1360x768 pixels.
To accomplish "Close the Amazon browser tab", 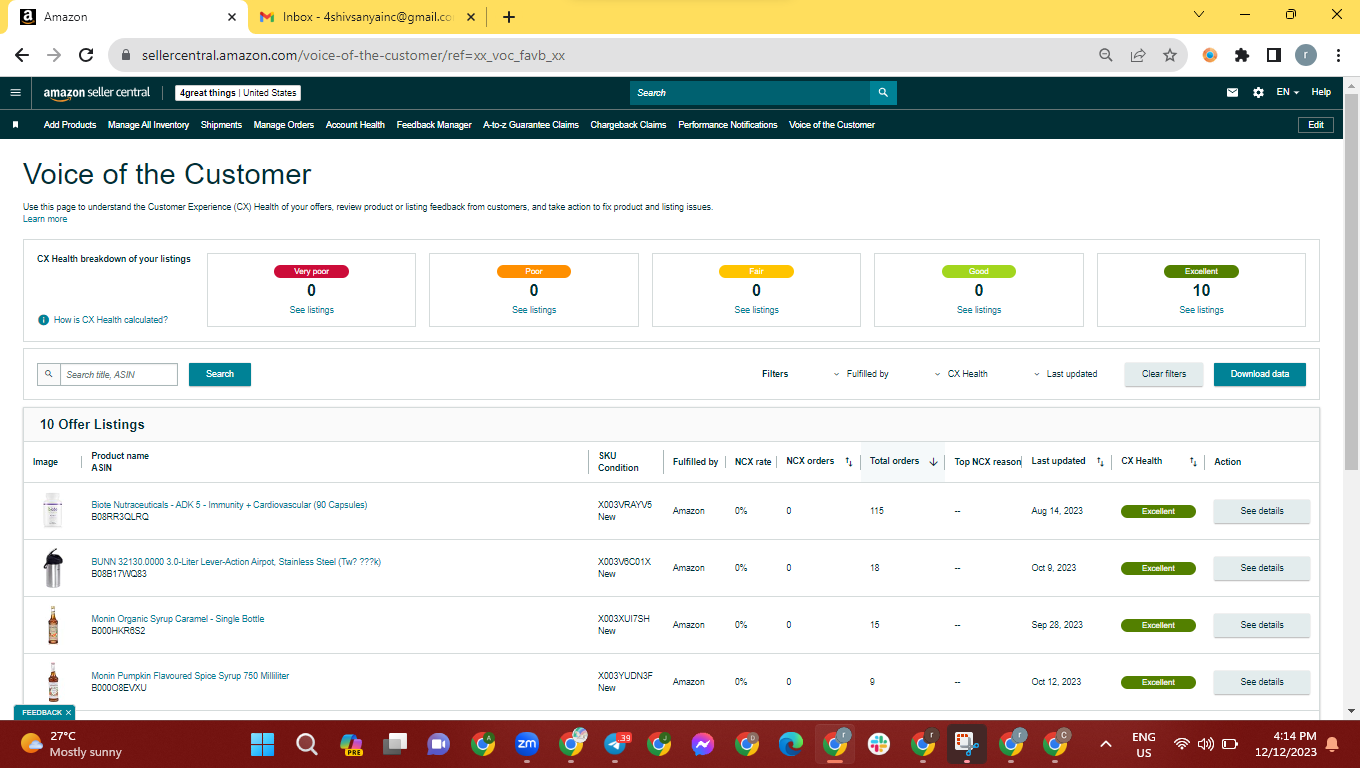I will click(x=232, y=17).
